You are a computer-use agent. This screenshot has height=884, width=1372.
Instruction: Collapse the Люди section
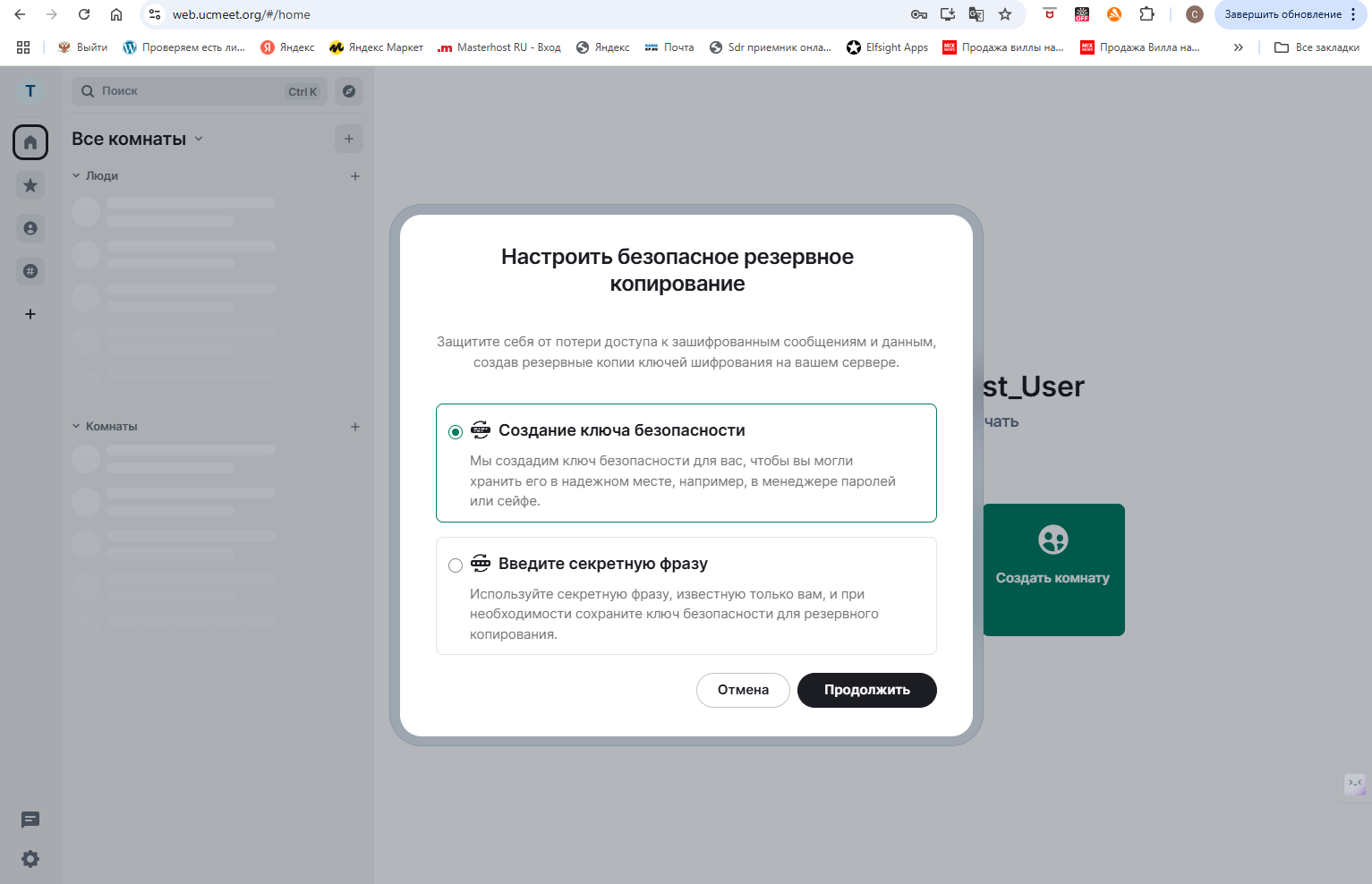pyautogui.click(x=75, y=175)
